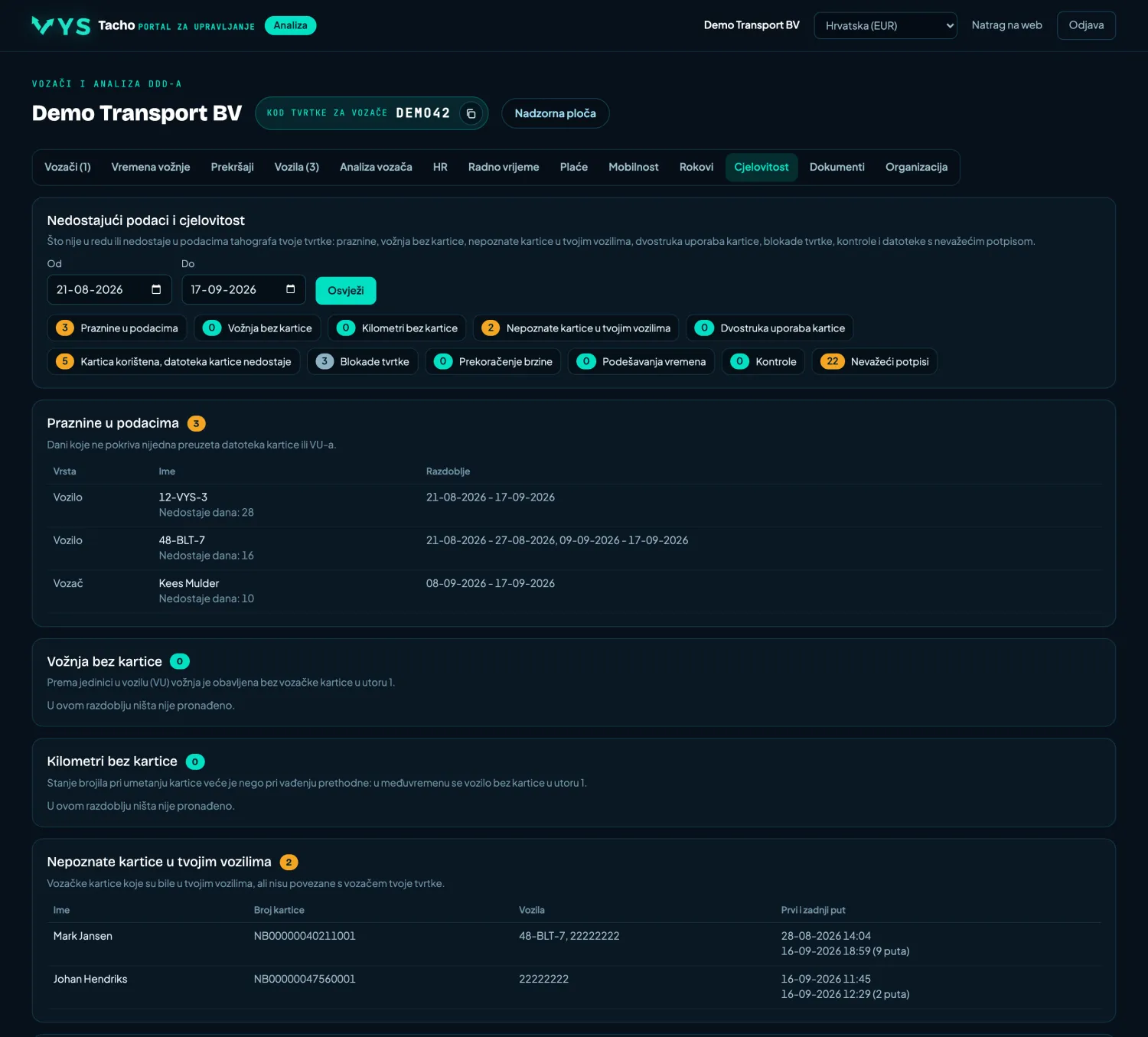Select the Kontrole chip
The height and width of the screenshot is (1037, 1148).
[x=764, y=362]
